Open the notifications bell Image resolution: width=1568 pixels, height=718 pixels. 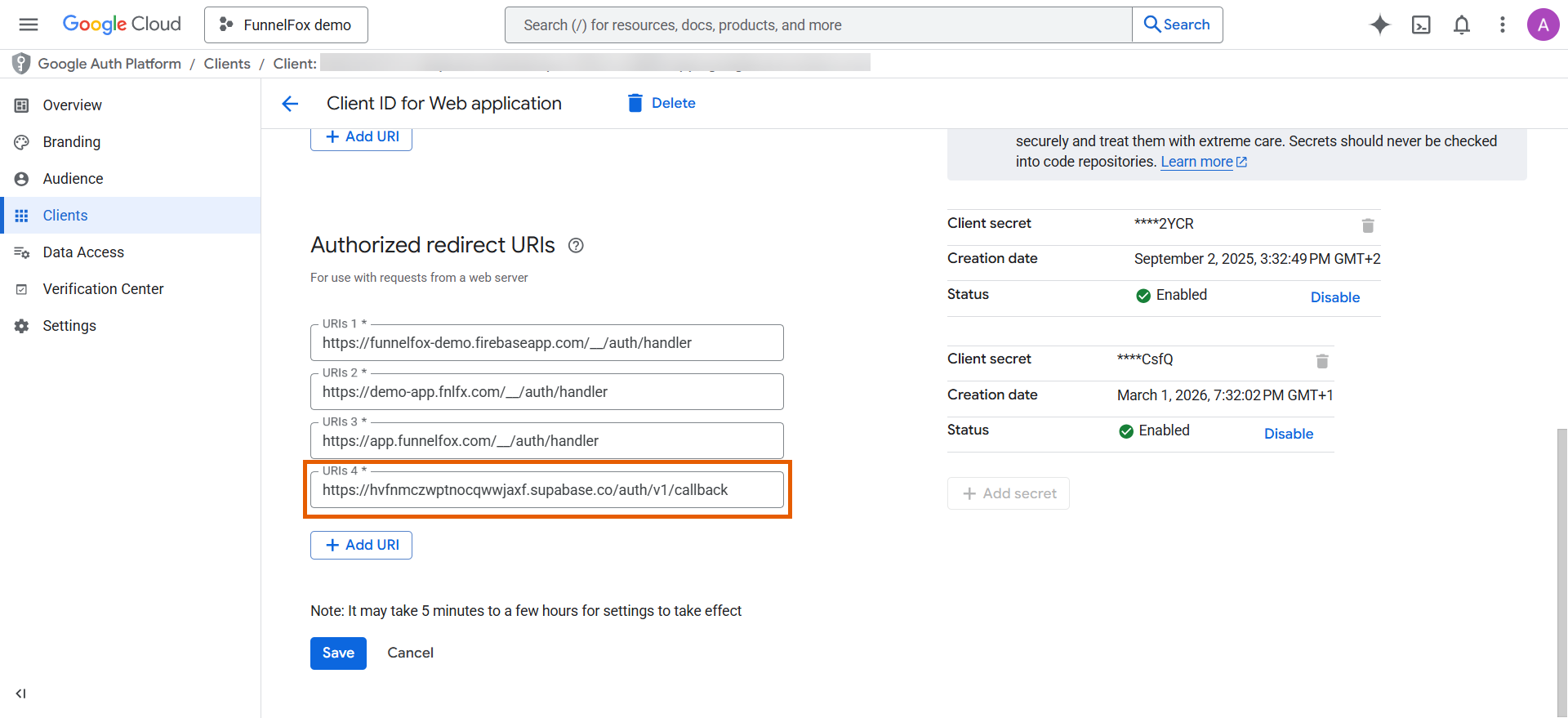click(1462, 25)
